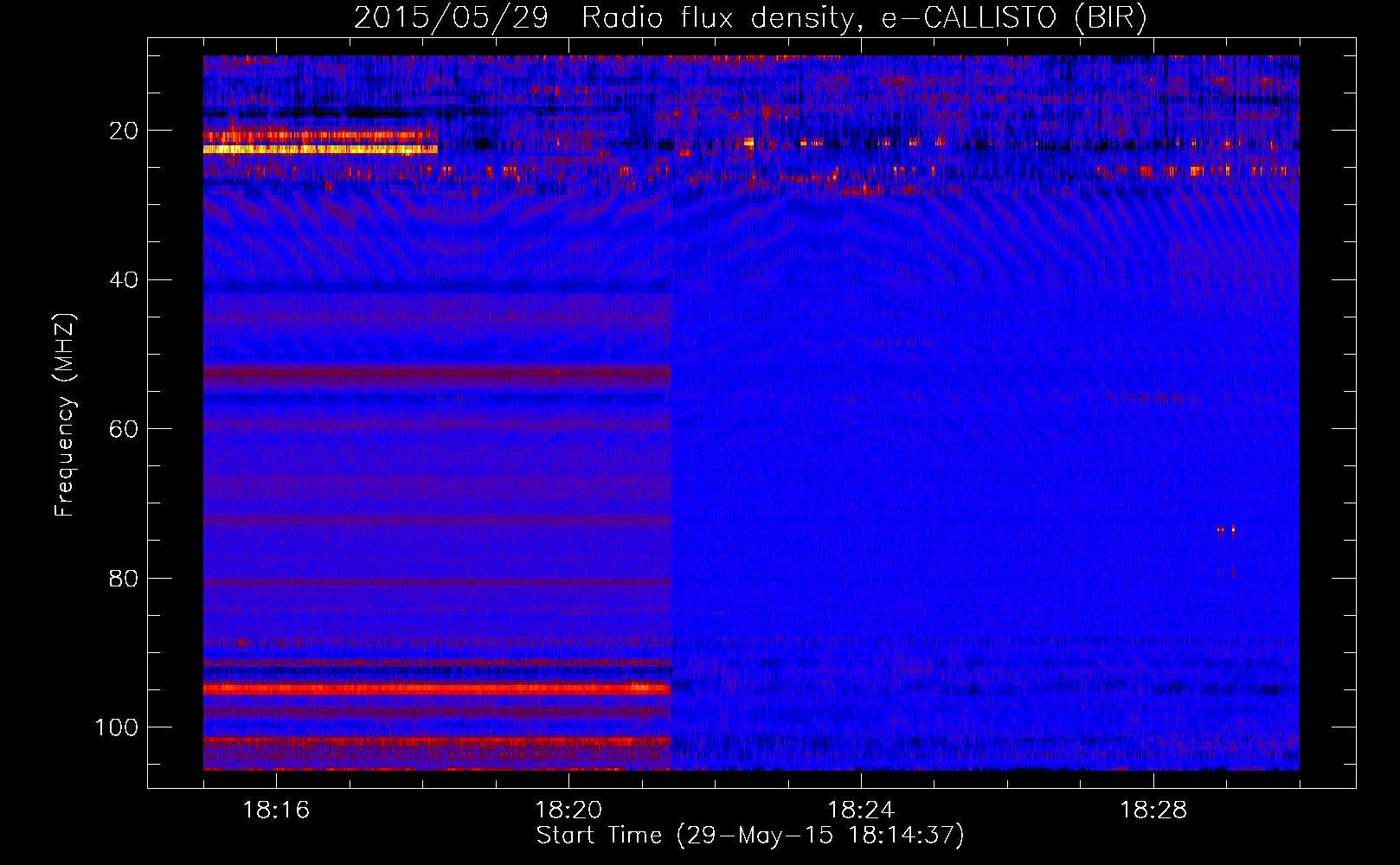Click the 18:24 time tick label
The image size is (1400, 865).
[861, 811]
